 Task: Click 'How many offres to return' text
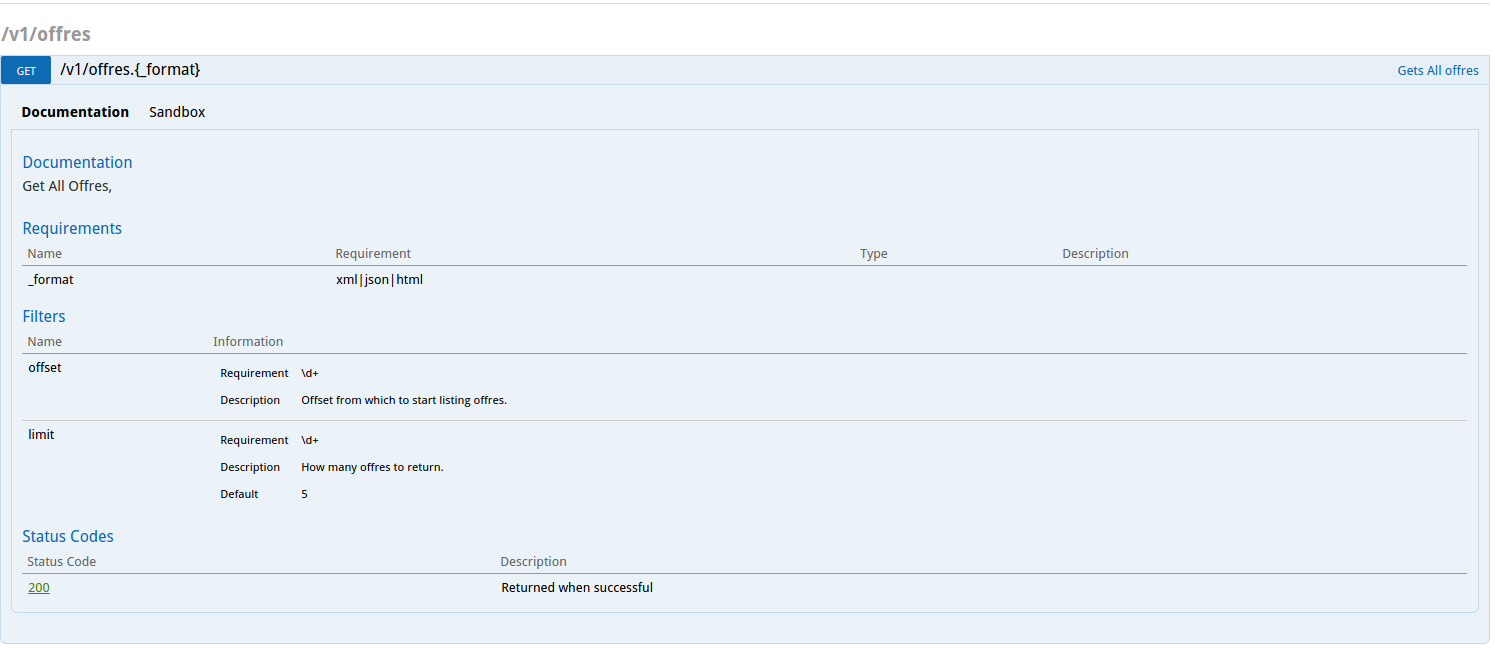[372, 467]
